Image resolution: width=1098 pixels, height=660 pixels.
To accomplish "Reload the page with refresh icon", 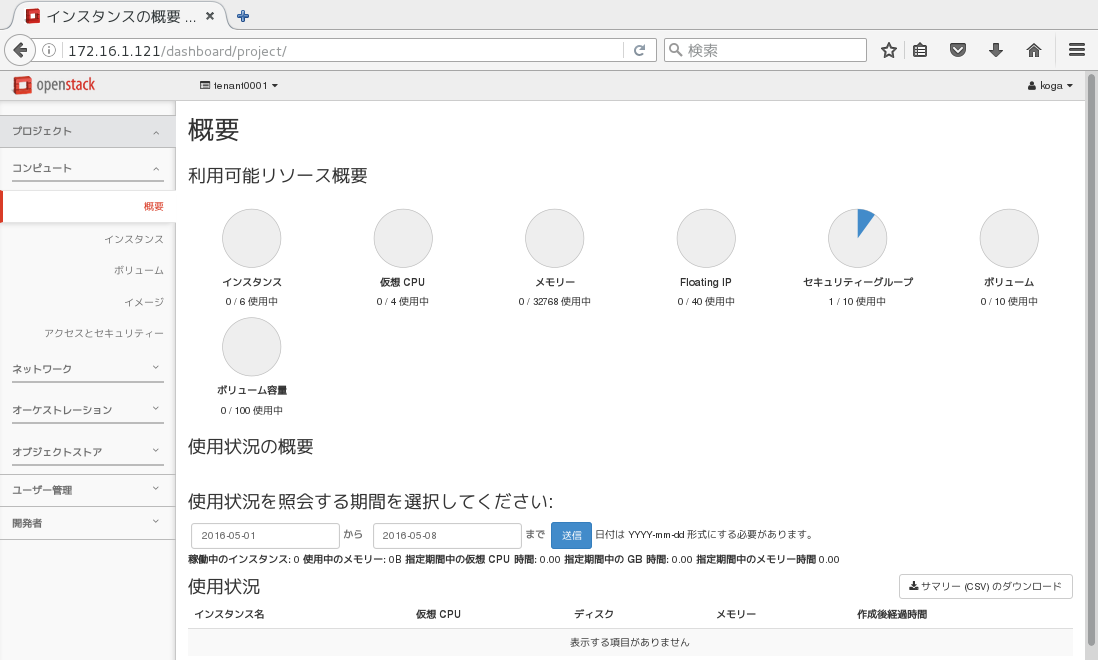I will pyautogui.click(x=639, y=50).
